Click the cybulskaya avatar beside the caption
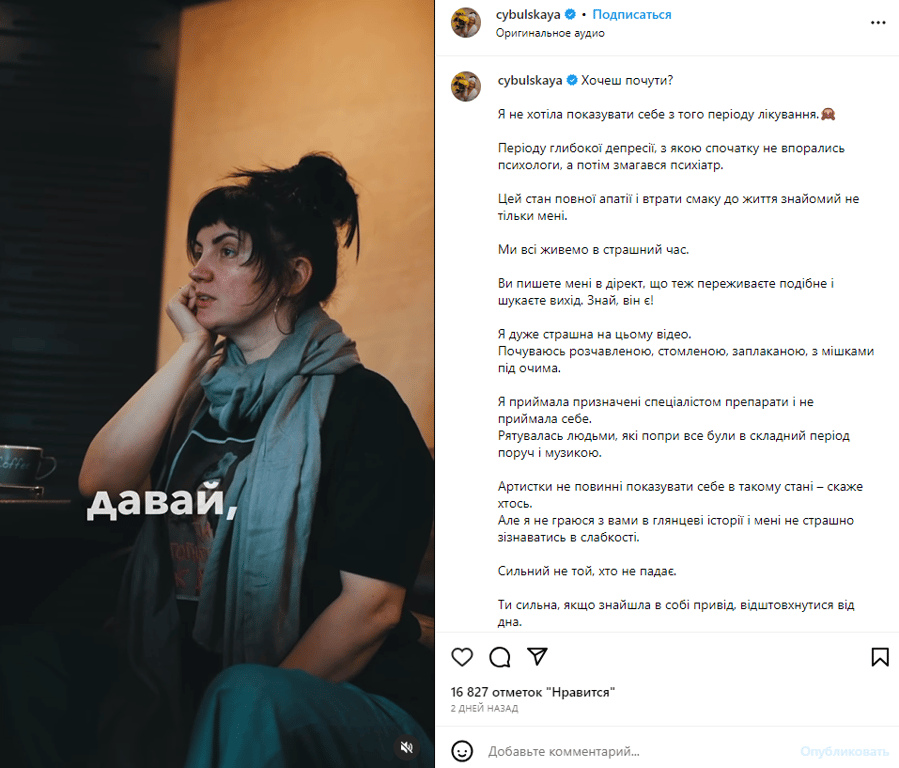The width and height of the screenshot is (899, 768). [466, 87]
